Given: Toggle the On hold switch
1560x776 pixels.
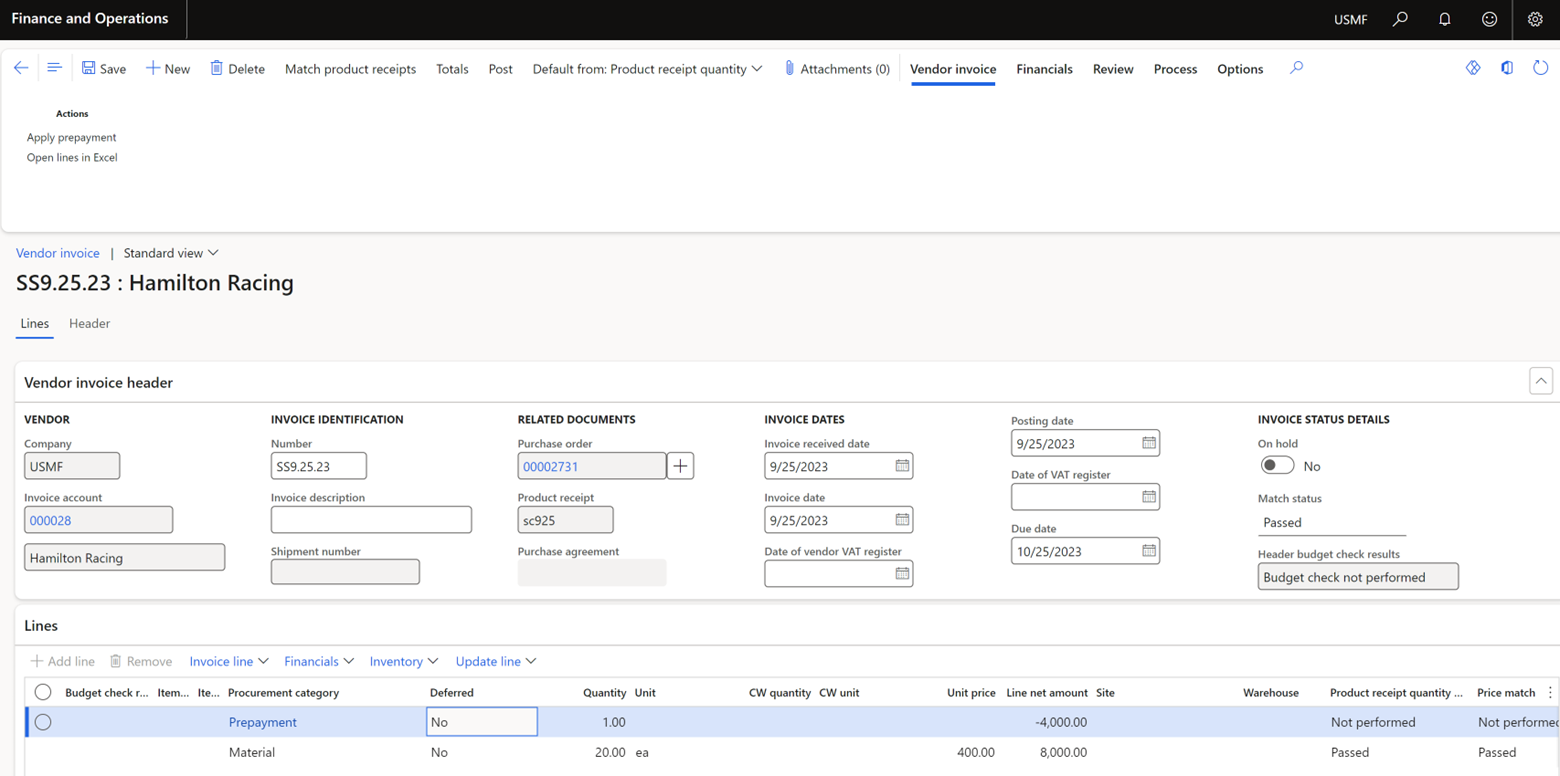Looking at the screenshot, I should click(1277, 466).
